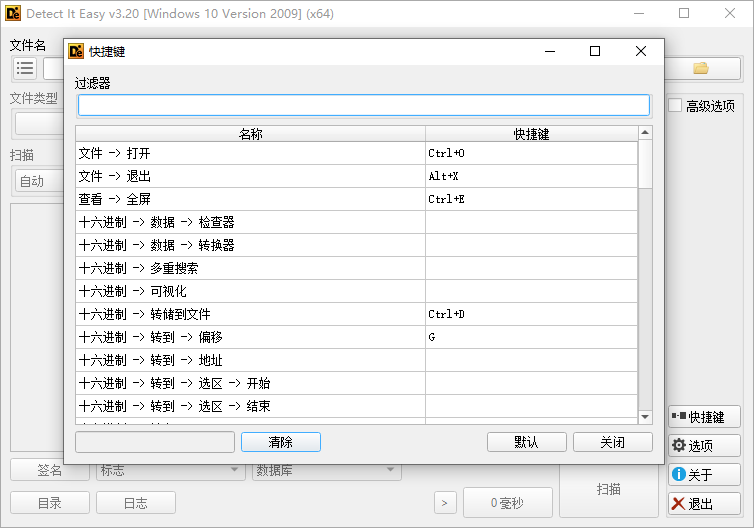The width and height of the screenshot is (754, 528).
Task: Open the folder browse icon button
Action: point(701,68)
